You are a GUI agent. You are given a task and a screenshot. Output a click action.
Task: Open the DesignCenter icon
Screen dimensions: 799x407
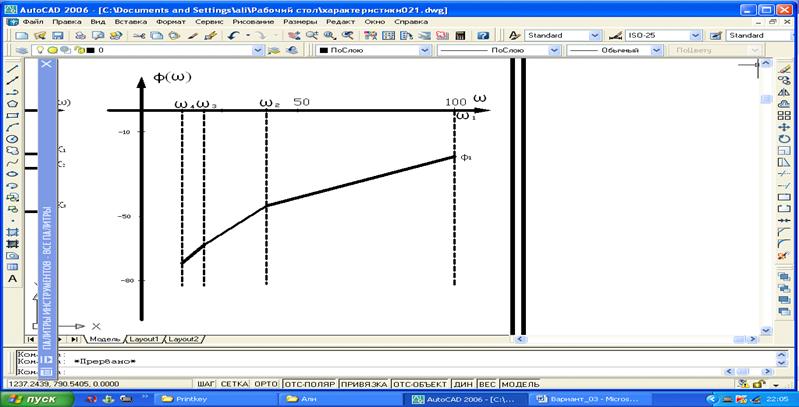[x=388, y=36]
